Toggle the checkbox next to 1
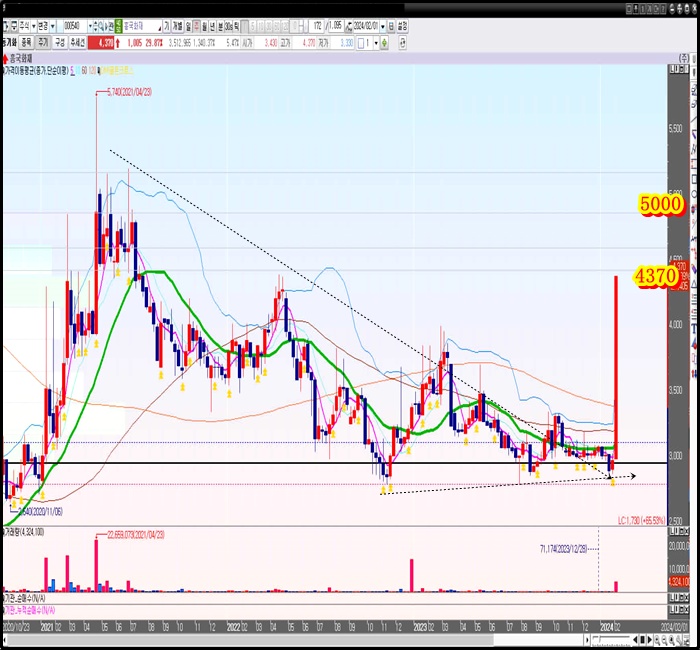 pyautogui.click(x=361, y=43)
